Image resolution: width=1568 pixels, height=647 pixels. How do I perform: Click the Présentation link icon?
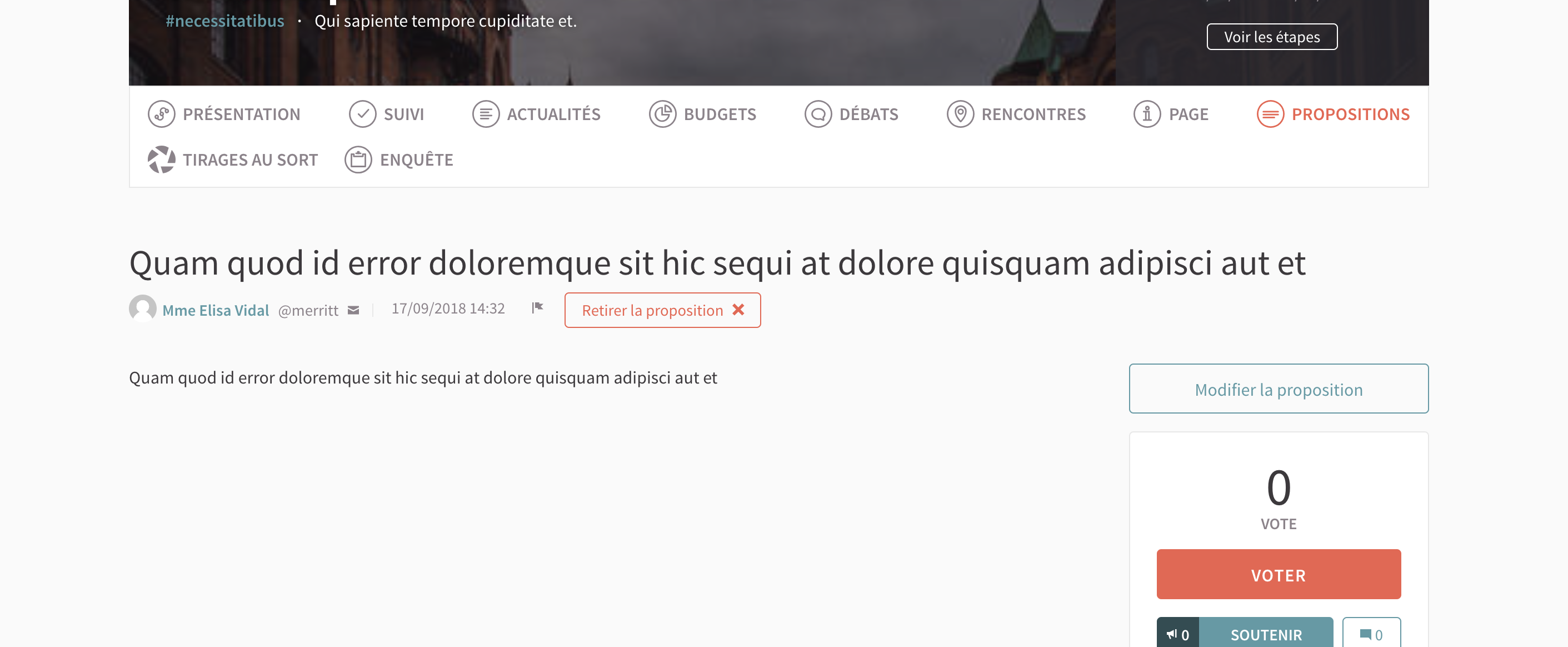[161, 114]
